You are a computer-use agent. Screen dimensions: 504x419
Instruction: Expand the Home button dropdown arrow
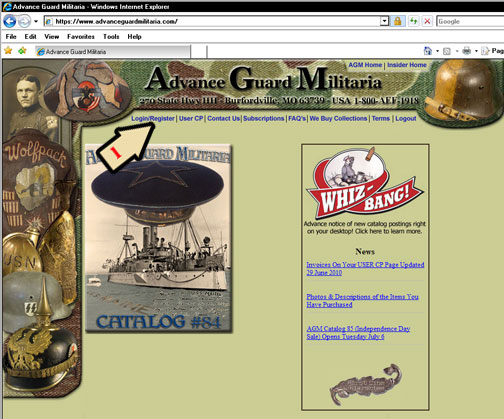[x=437, y=51]
